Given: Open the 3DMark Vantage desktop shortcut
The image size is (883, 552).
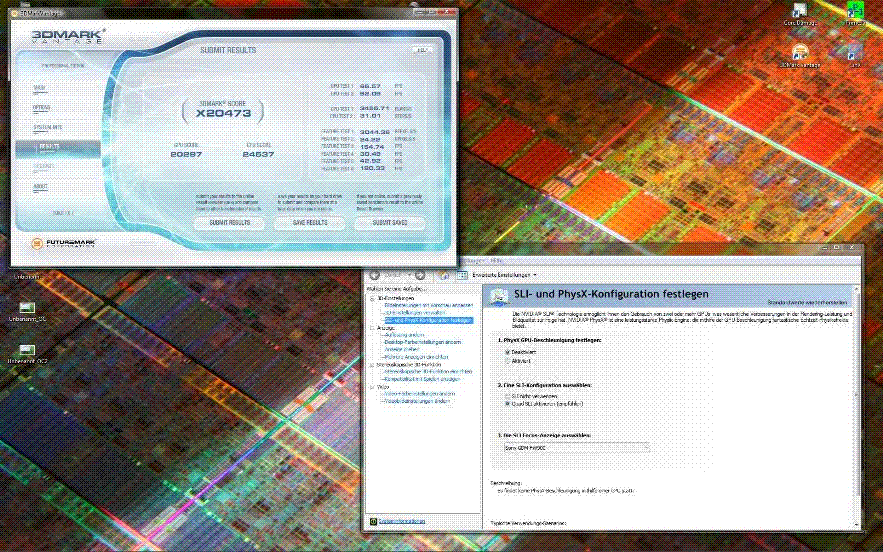Looking at the screenshot, I should [800, 54].
